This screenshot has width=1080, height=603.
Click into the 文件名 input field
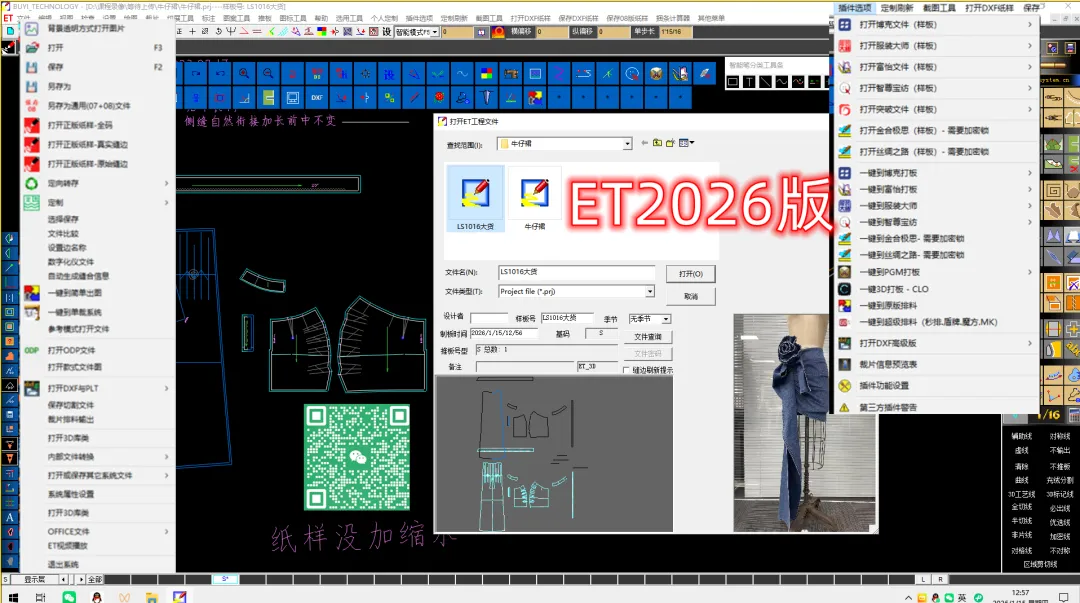click(576, 272)
